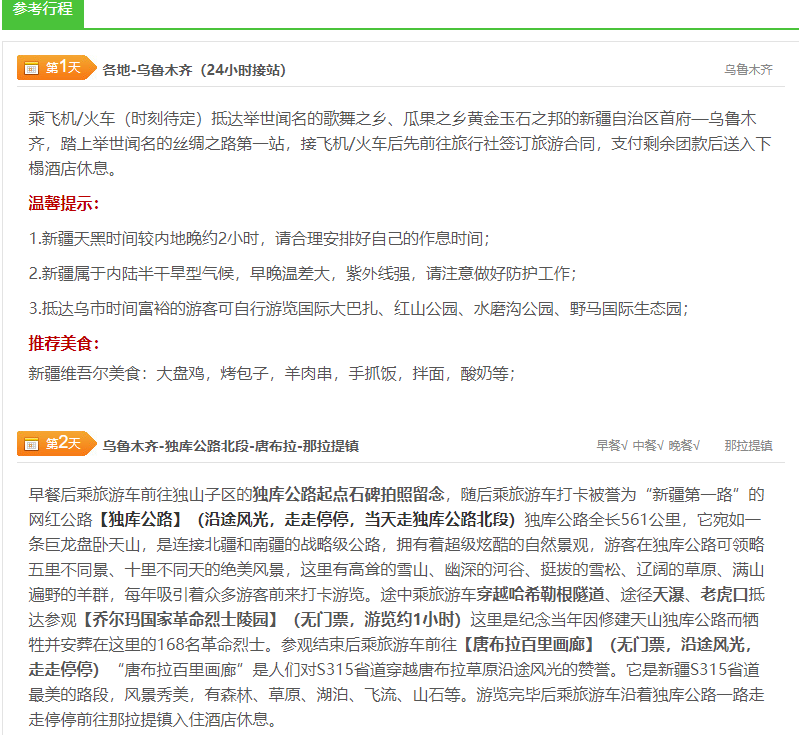The height and width of the screenshot is (735, 799).
Task: Click bold text 【乔尔玛国家革命烈士陵园】
Action: [x=180, y=619]
